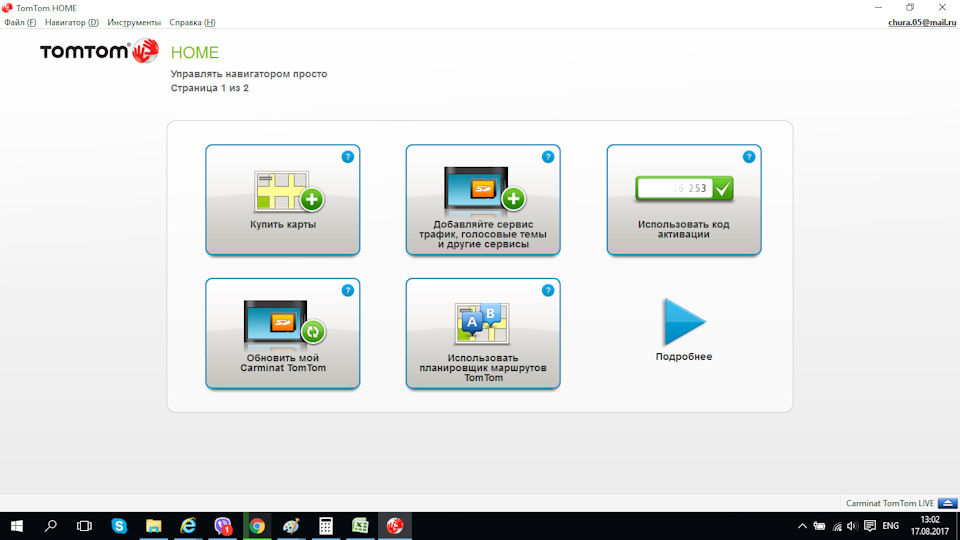Open Добавляйте сервис трафик tile

[x=482, y=200]
